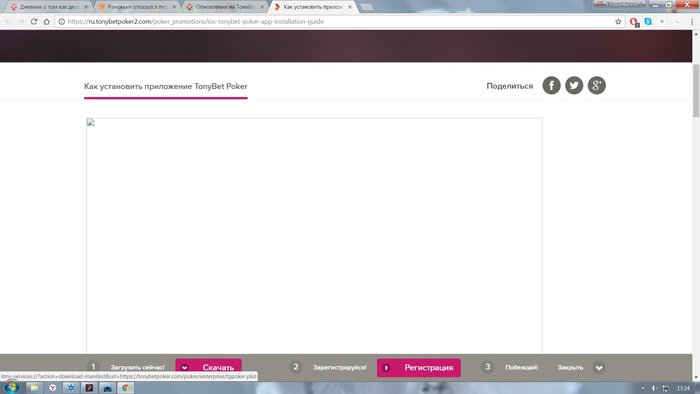
Task: Open the blue poker app in taskbar
Action: [x=108, y=388]
